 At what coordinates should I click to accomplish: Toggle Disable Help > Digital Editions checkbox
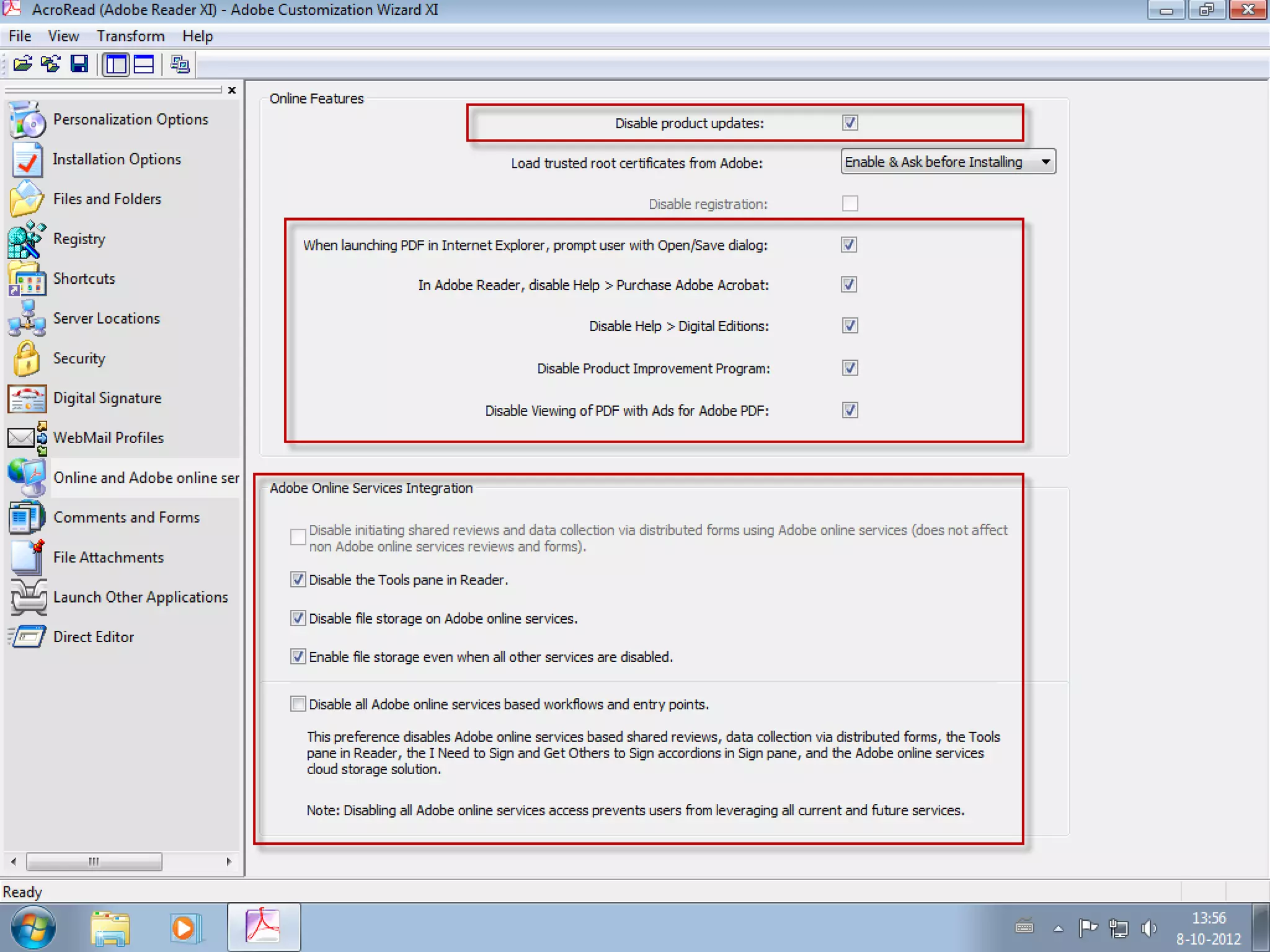coord(850,325)
